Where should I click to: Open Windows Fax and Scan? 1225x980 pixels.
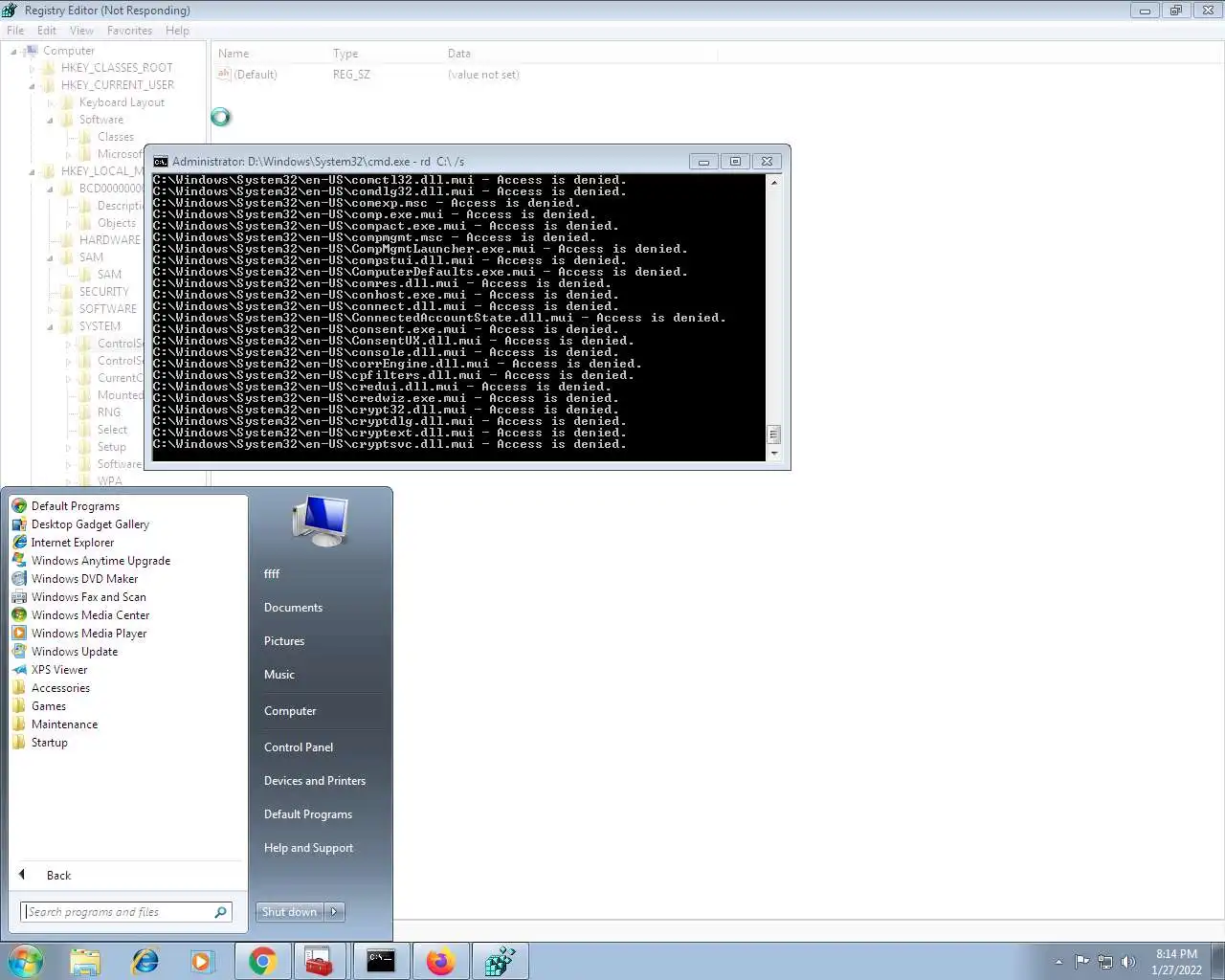click(x=88, y=597)
